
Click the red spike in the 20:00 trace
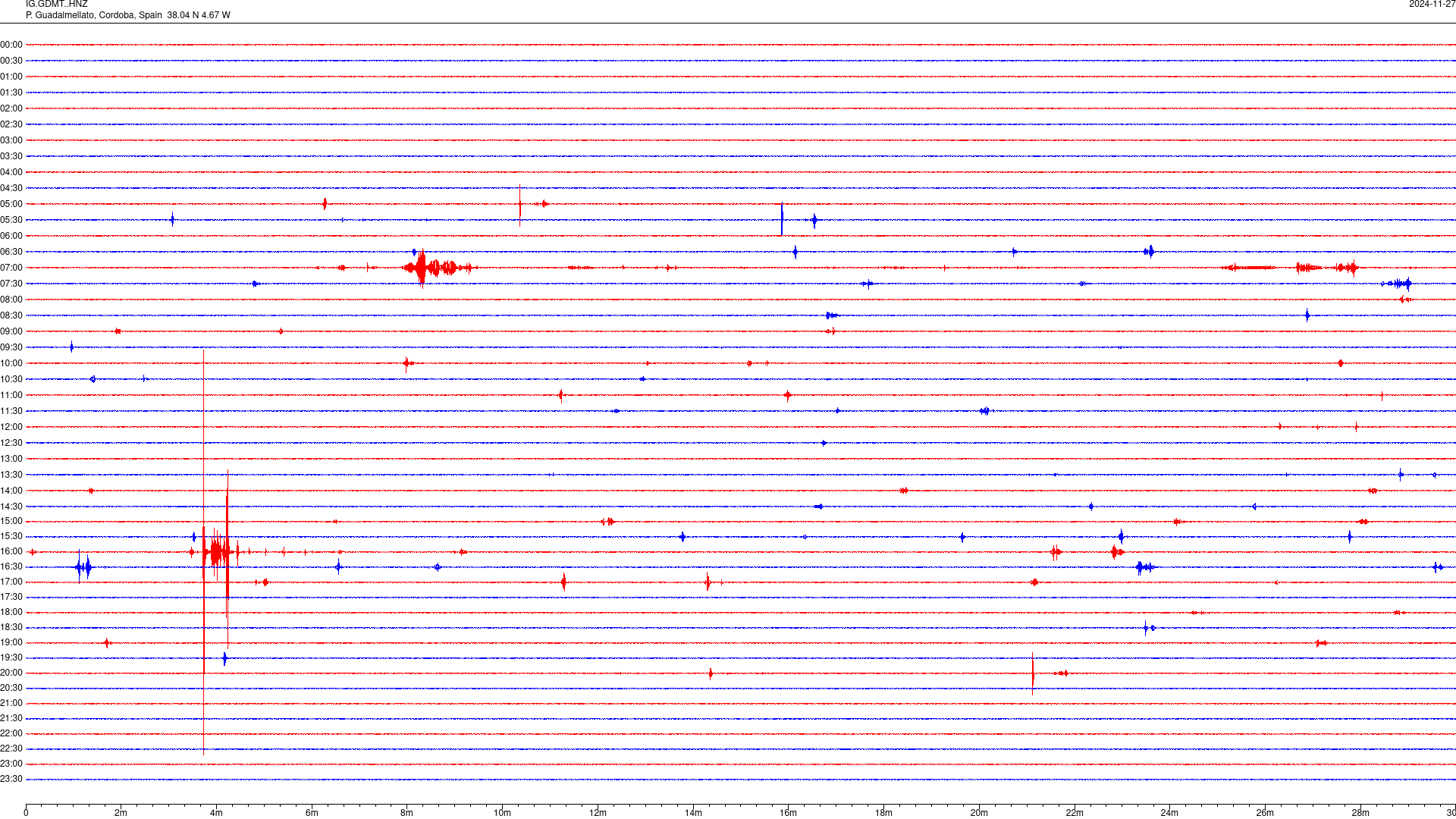(x=1032, y=673)
